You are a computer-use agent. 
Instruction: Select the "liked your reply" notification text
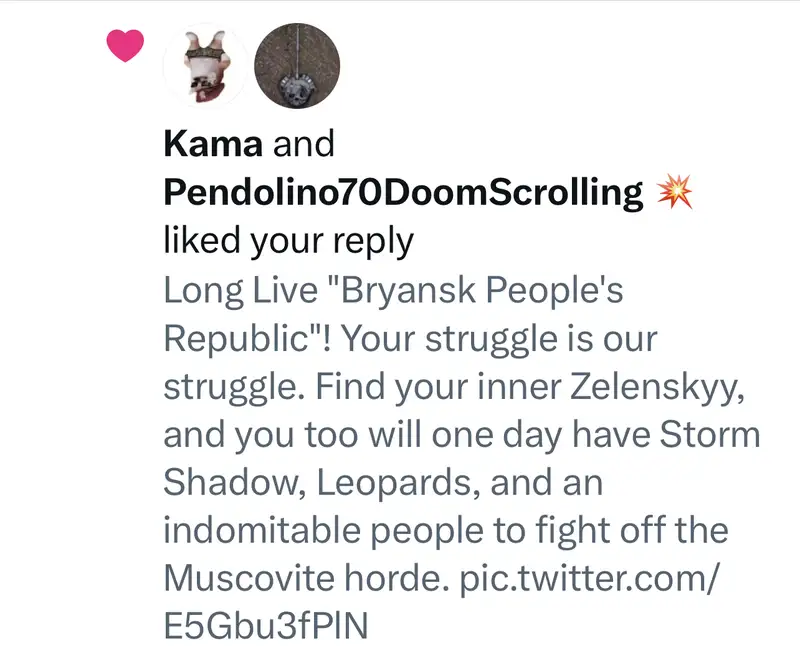point(288,241)
